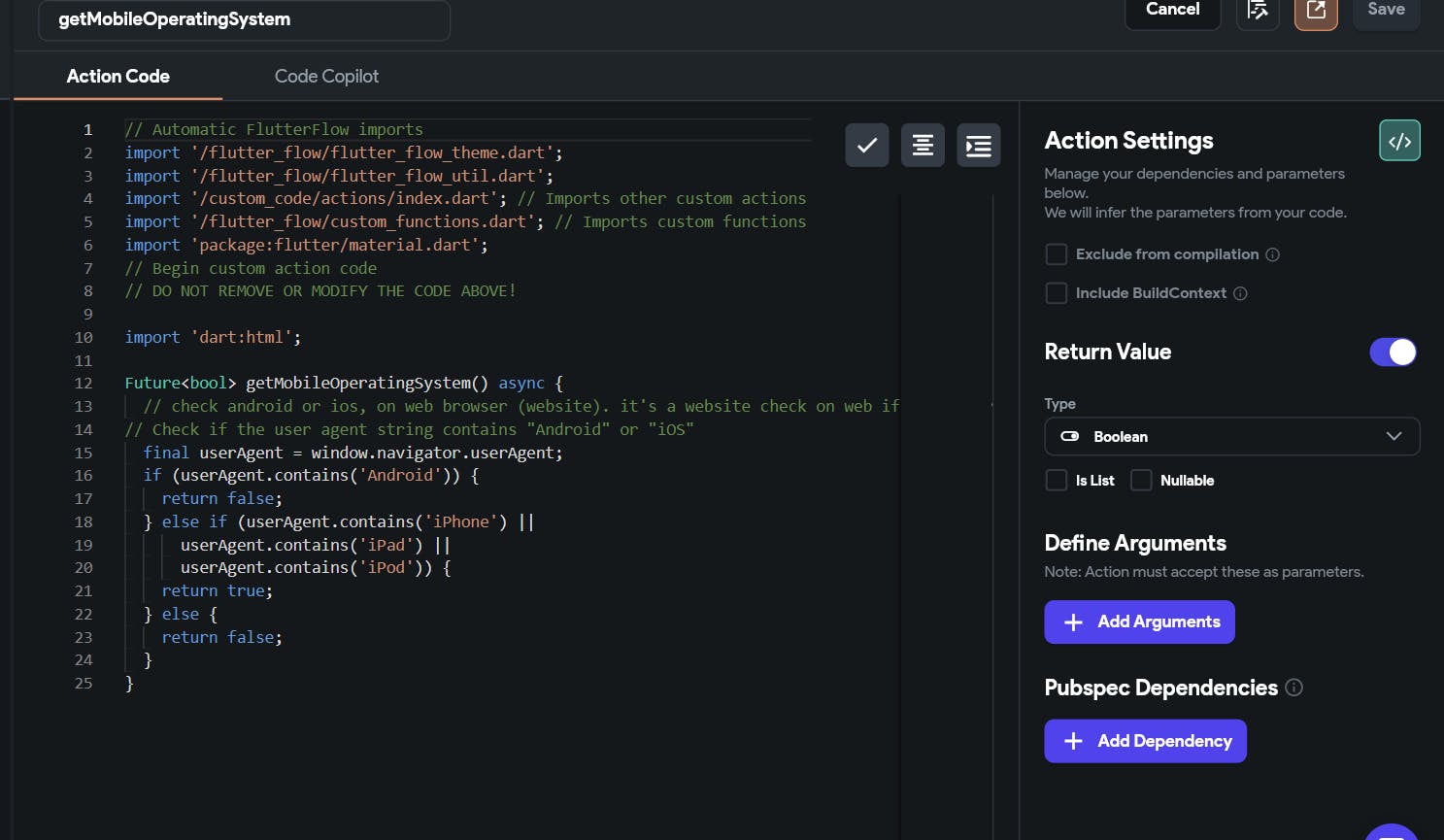The height and width of the screenshot is (840, 1444).
Task: Enable the Exclude from compilation checkbox
Action: [1056, 254]
